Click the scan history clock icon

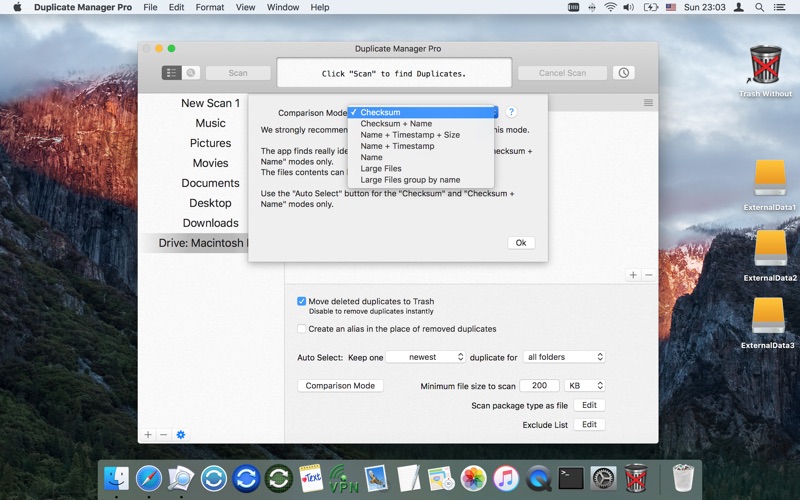tap(624, 73)
